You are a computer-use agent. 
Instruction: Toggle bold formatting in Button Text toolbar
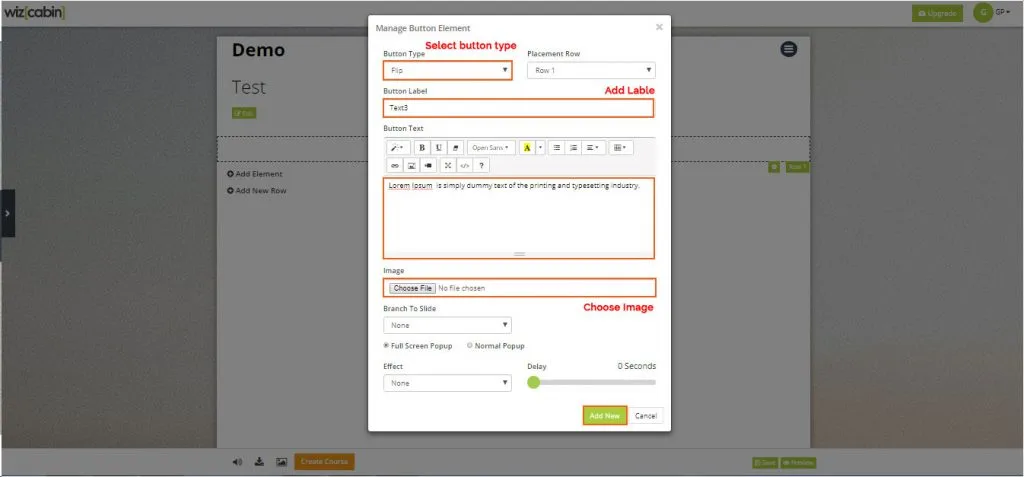tap(422, 148)
